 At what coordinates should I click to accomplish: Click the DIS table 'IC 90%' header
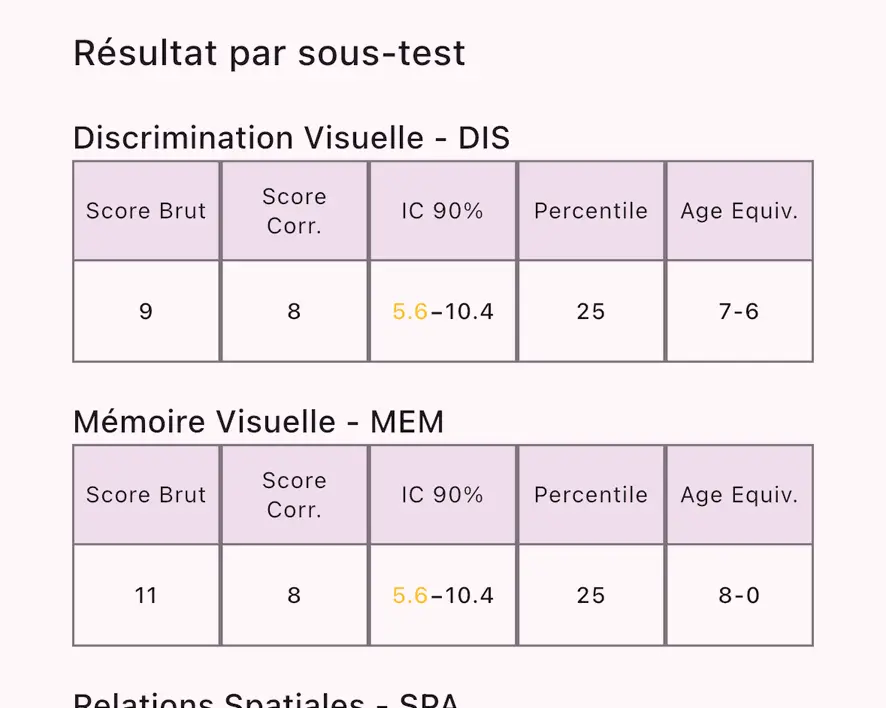[x=442, y=211]
